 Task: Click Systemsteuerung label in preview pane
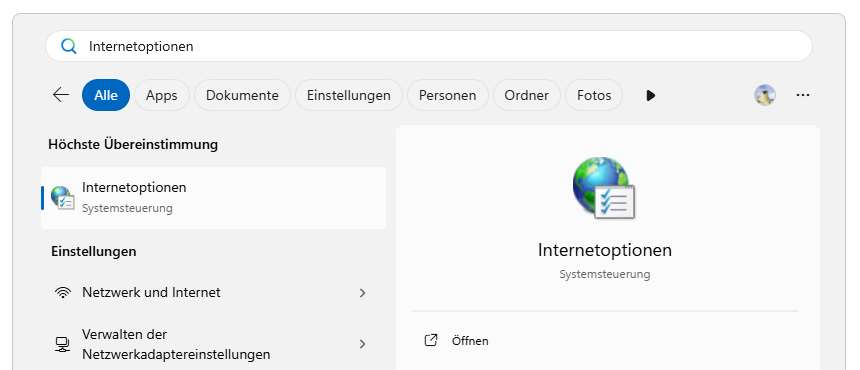click(x=604, y=274)
